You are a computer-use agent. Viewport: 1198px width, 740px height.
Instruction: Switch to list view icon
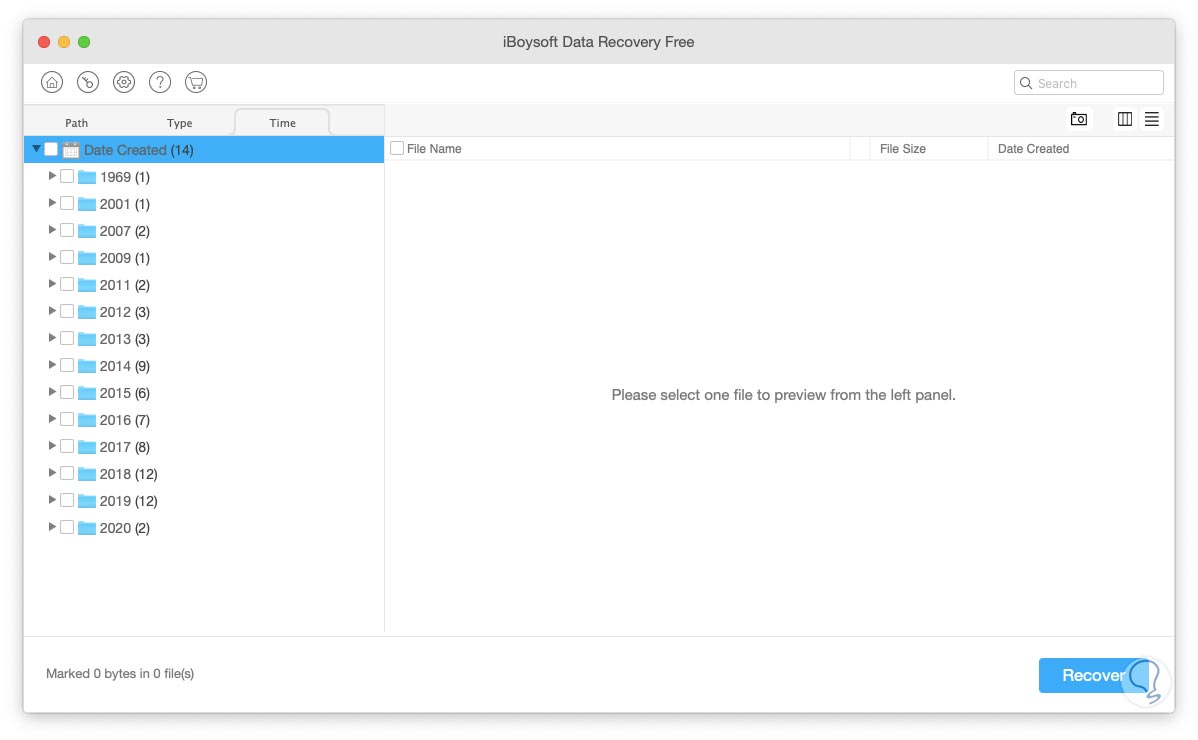(x=1151, y=119)
